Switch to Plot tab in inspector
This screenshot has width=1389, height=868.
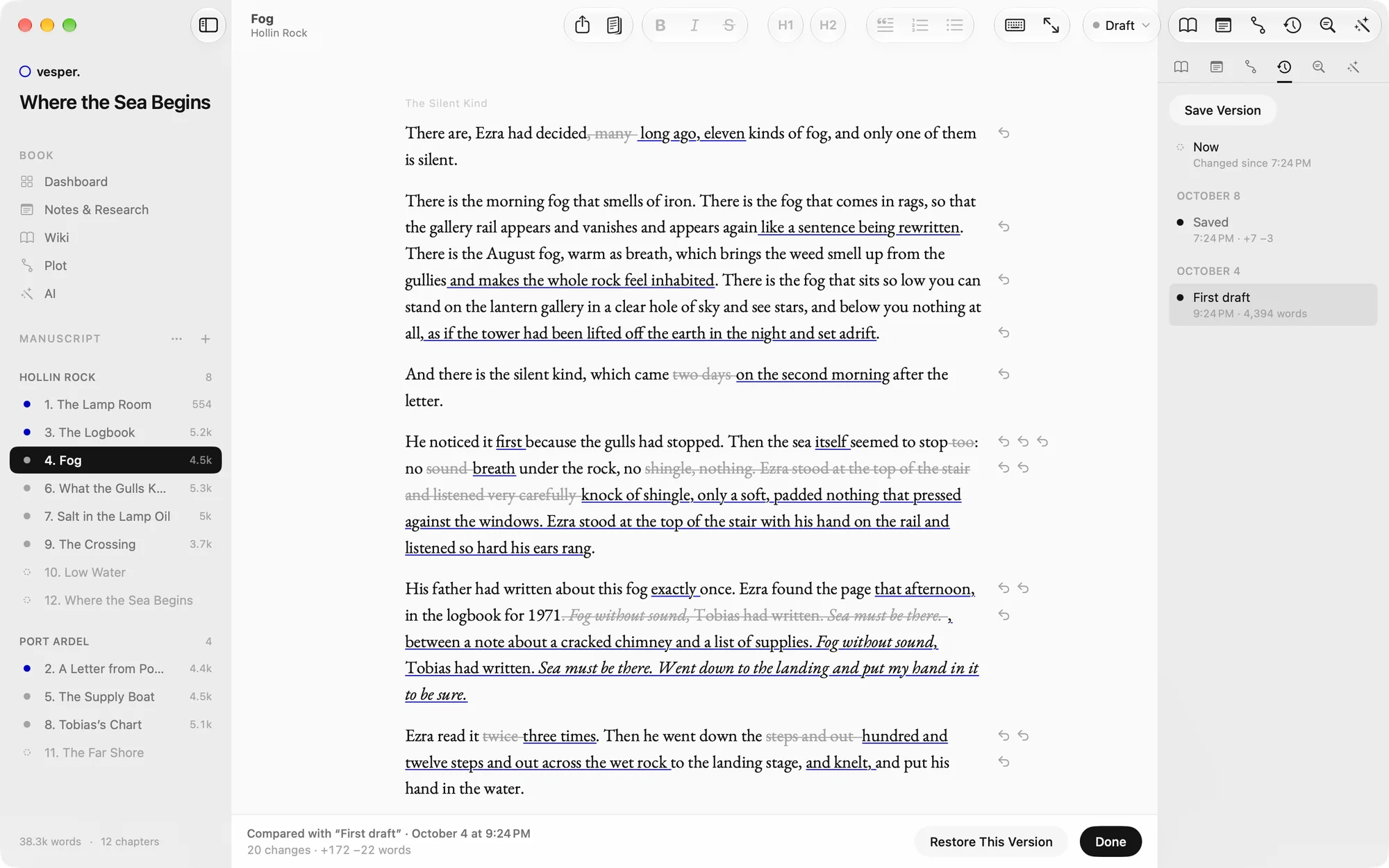click(x=1250, y=67)
